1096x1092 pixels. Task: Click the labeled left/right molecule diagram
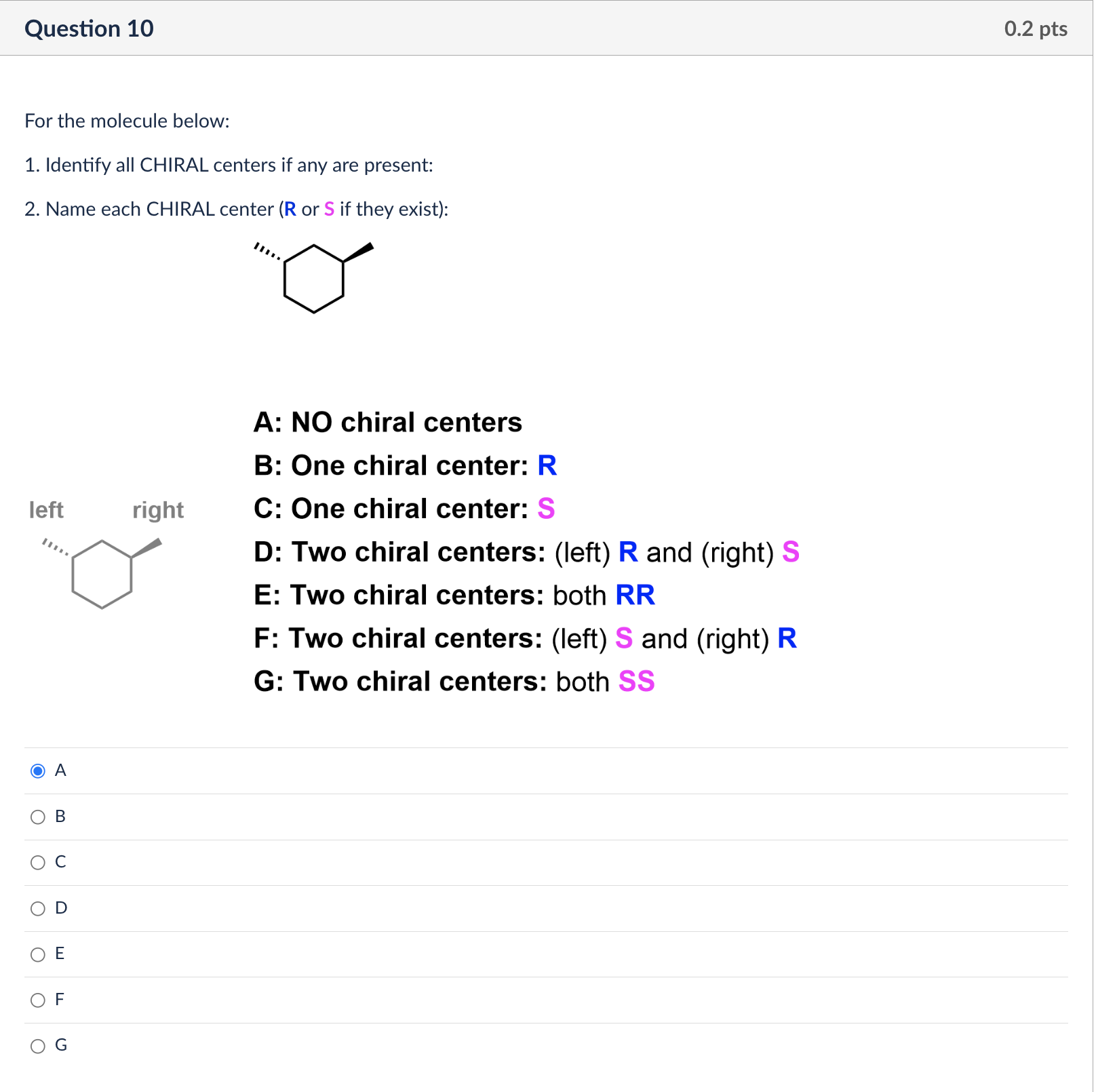(103, 573)
